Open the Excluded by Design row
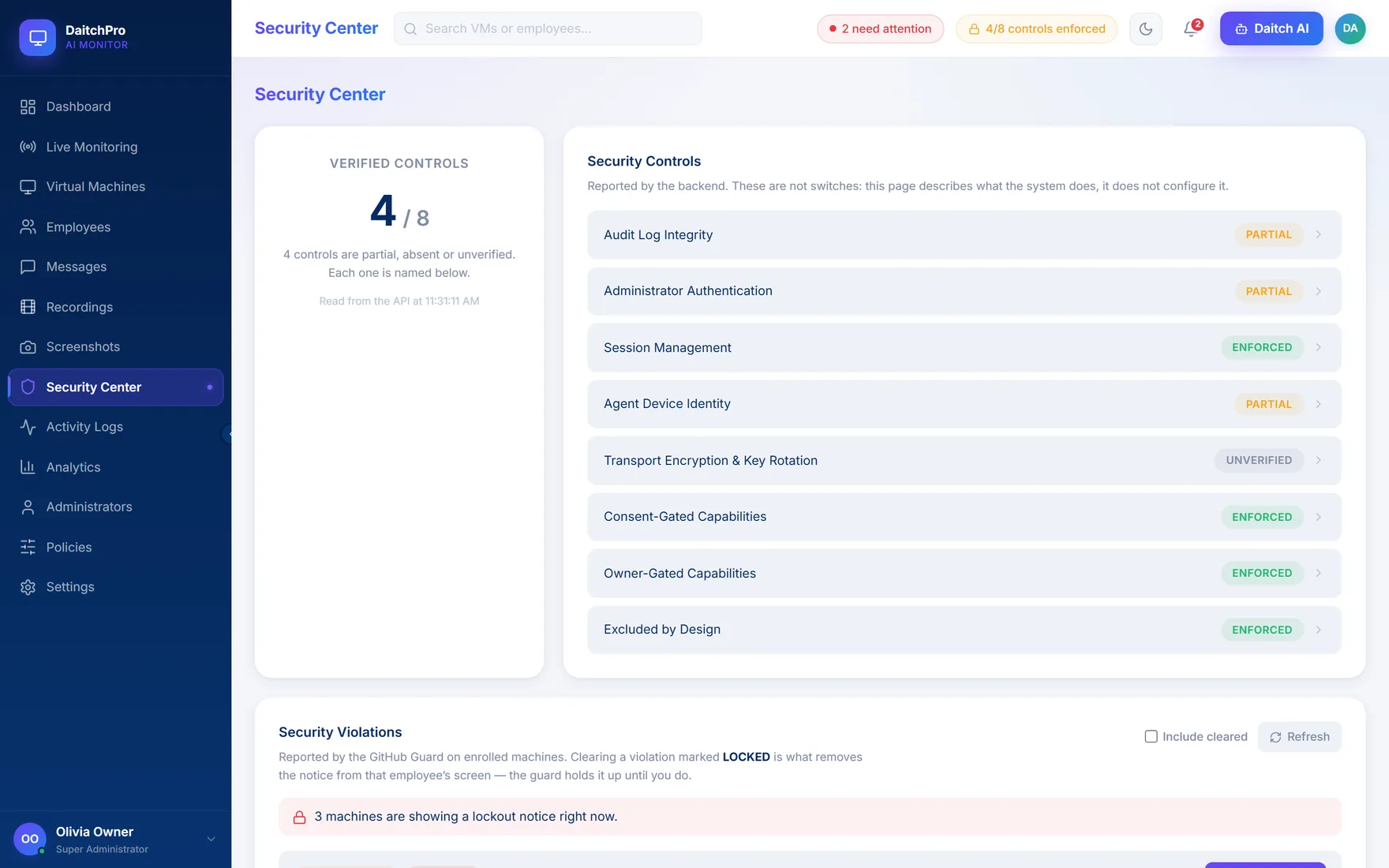This screenshot has width=1389, height=868. [x=964, y=630]
